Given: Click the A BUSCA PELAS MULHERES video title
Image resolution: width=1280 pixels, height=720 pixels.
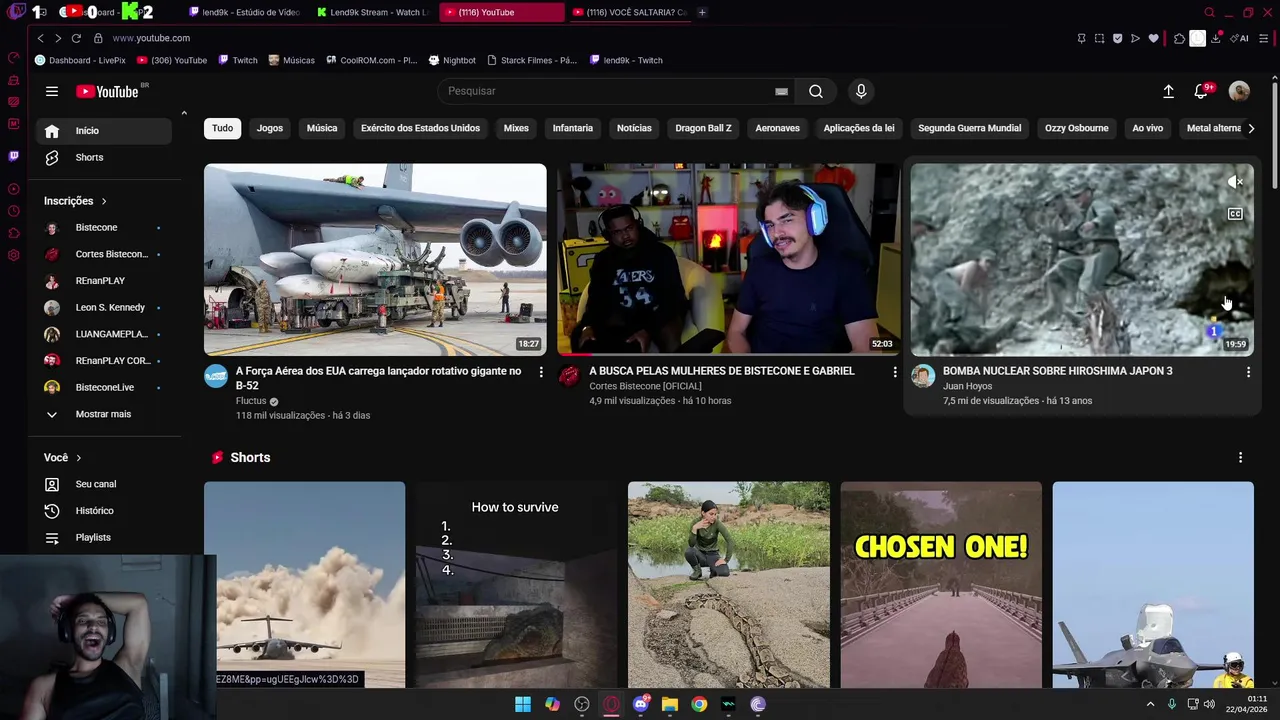Looking at the screenshot, I should [722, 371].
